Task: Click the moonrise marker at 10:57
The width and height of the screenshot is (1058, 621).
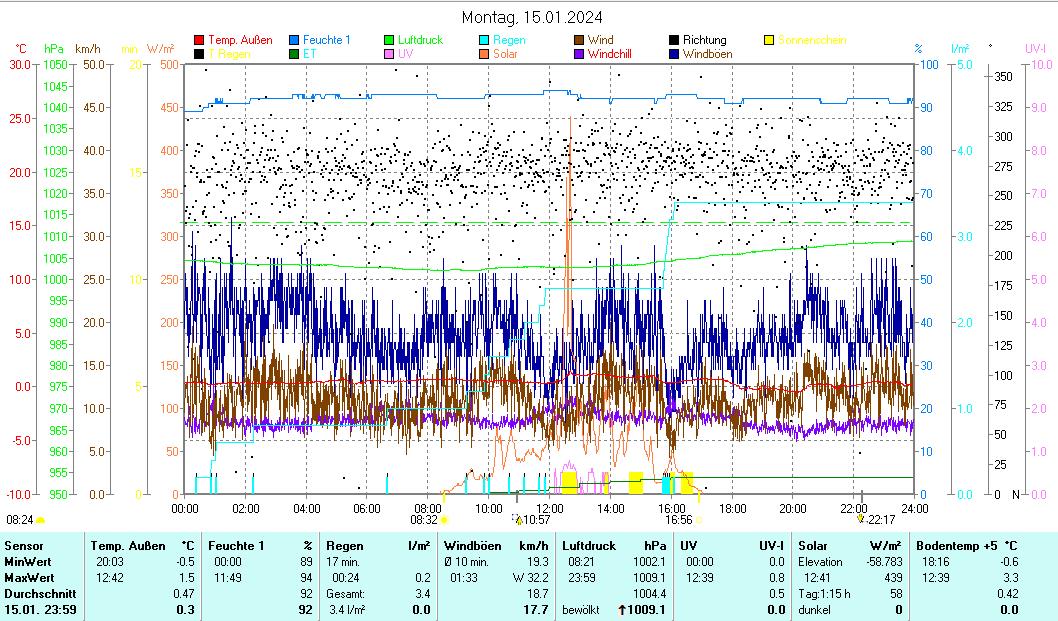Action: click(518, 520)
